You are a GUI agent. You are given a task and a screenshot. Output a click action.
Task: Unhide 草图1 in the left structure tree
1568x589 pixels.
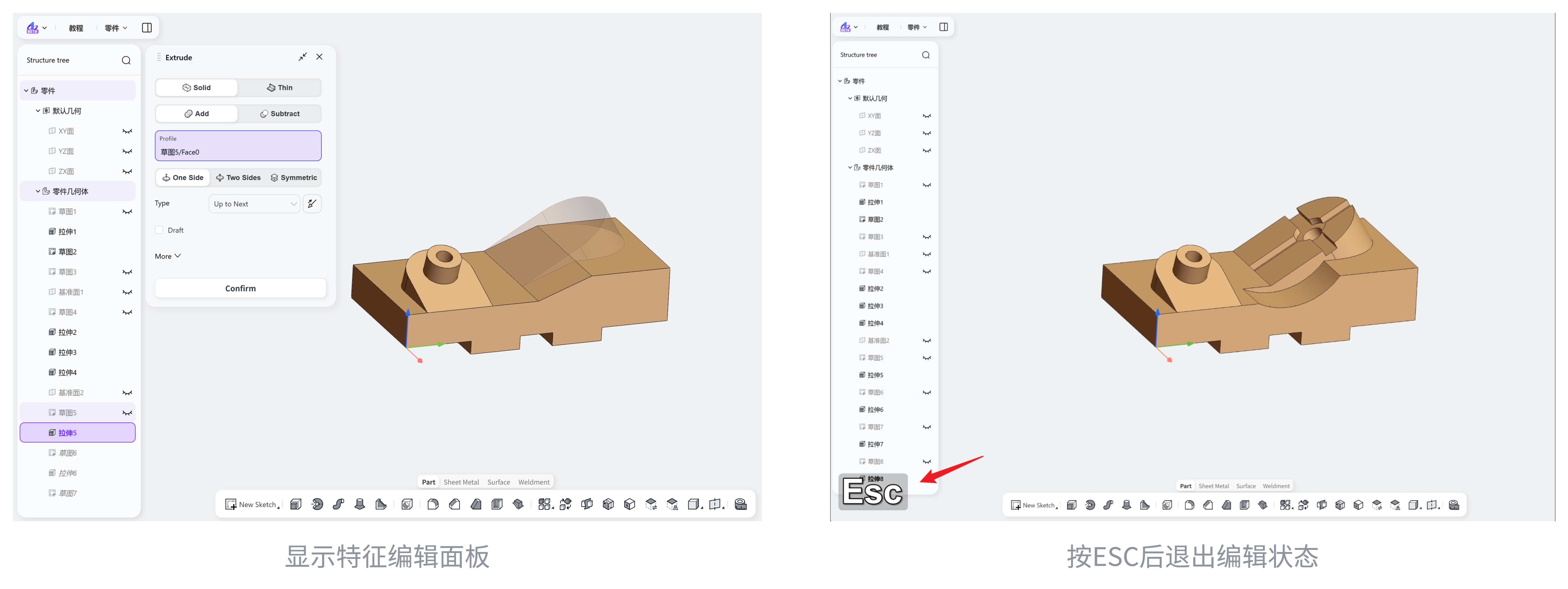(x=127, y=212)
